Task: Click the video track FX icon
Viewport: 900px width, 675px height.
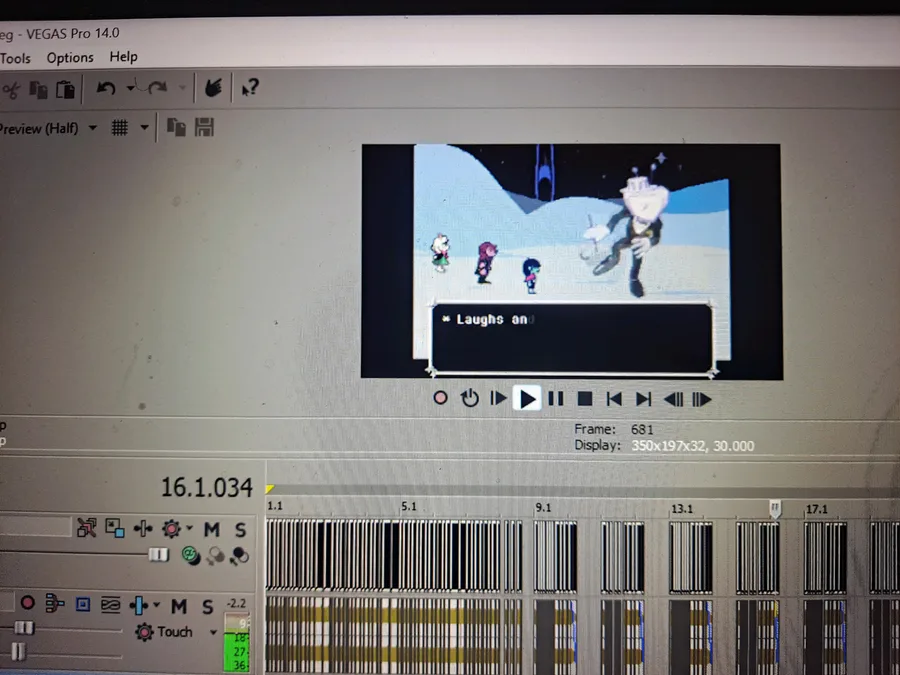Action: point(143,528)
